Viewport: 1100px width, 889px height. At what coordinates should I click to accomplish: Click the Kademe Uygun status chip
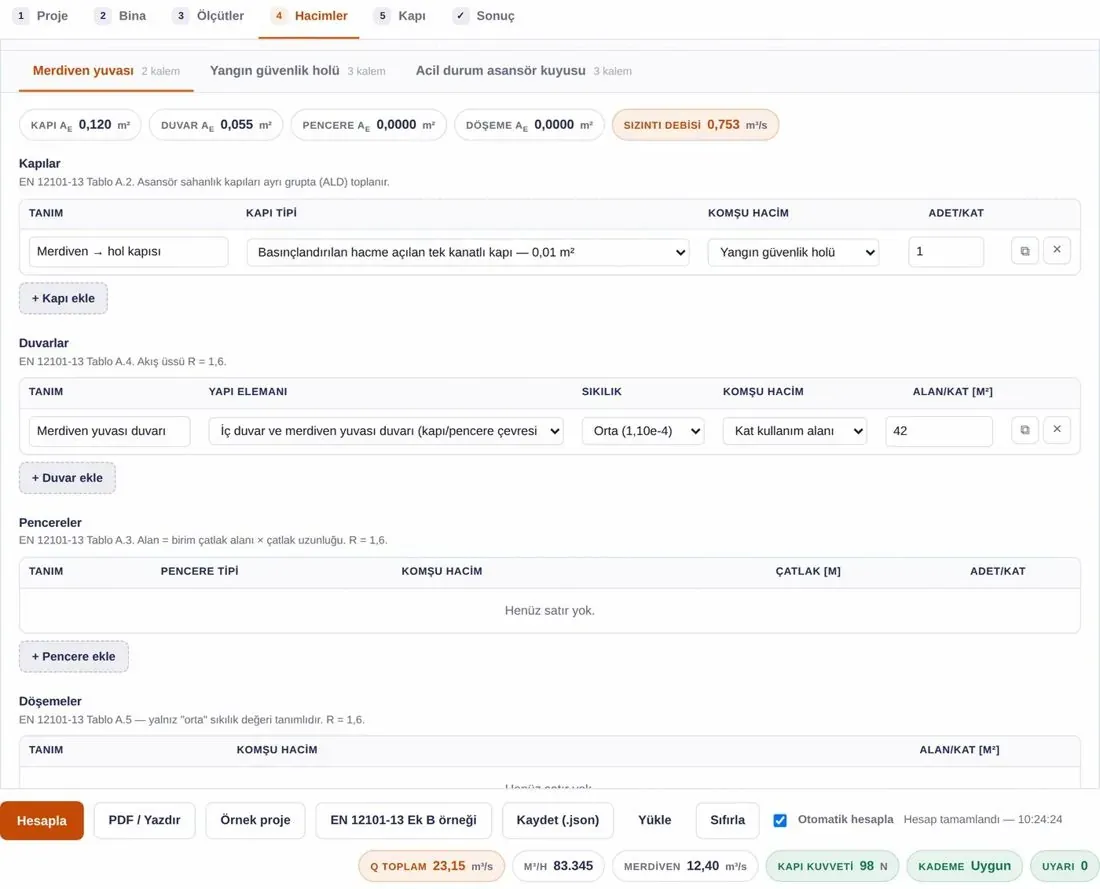click(965, 867)
